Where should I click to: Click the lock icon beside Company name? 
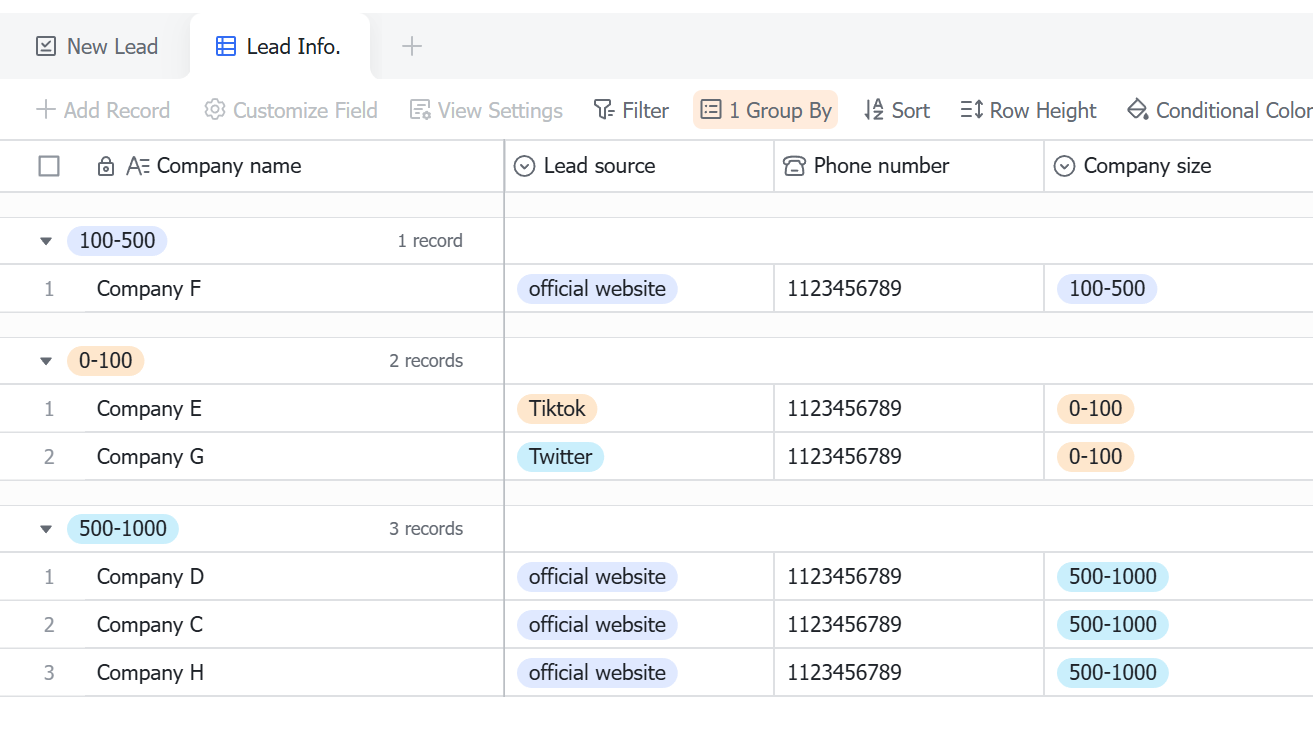(106, 166)
